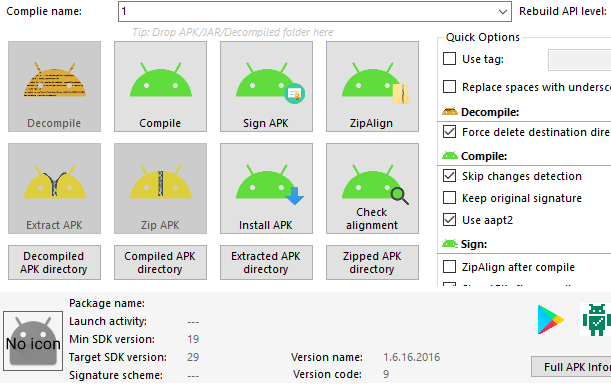This screenshot has width=611, height=388.
Task: Enable ZipAlign after compile
Action: pyautogui.click(x=449, y=267)
